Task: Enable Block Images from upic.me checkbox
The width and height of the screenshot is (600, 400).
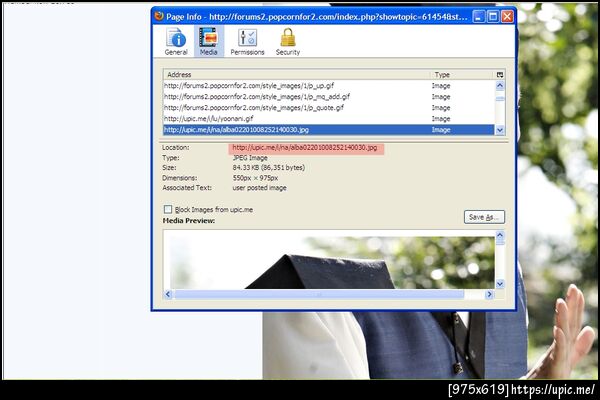Action: click(x=168, y=209)
